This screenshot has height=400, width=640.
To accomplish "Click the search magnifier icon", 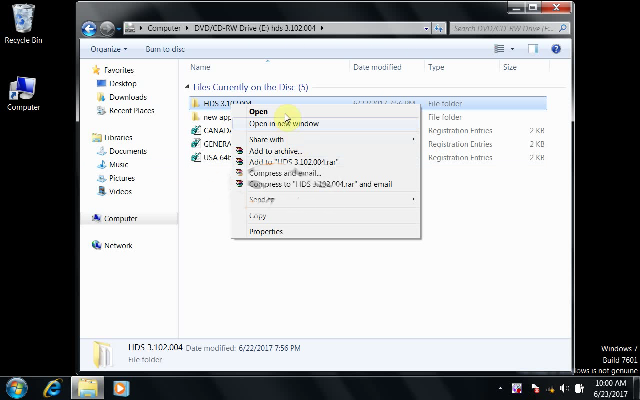I will point(563,28).
